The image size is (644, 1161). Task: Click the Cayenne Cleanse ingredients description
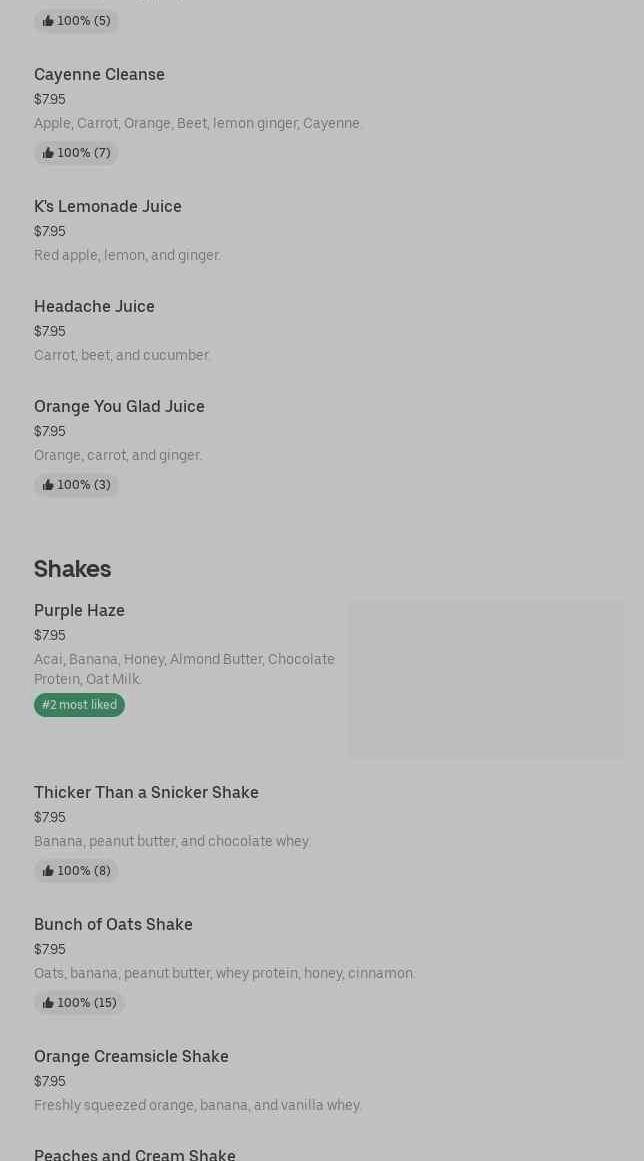pos(198,123)
